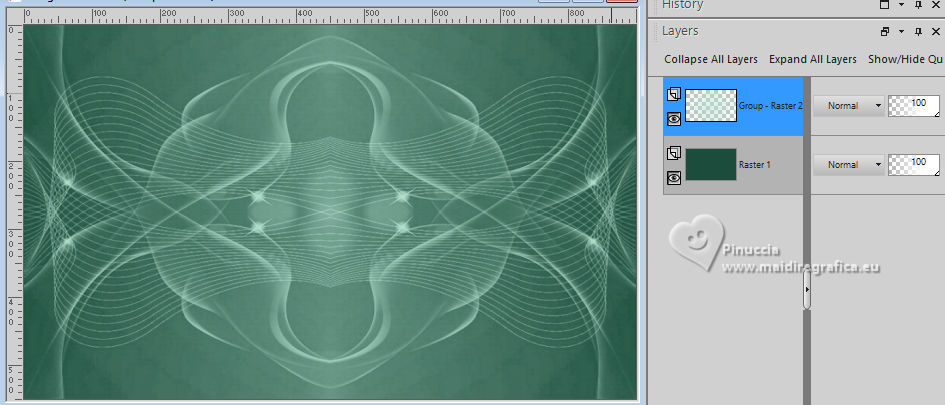The height and width of the screenshot is (405, 945).
Task: Select the layer named Raster 1
Action: pyautogui.click(x=755, y=165)
